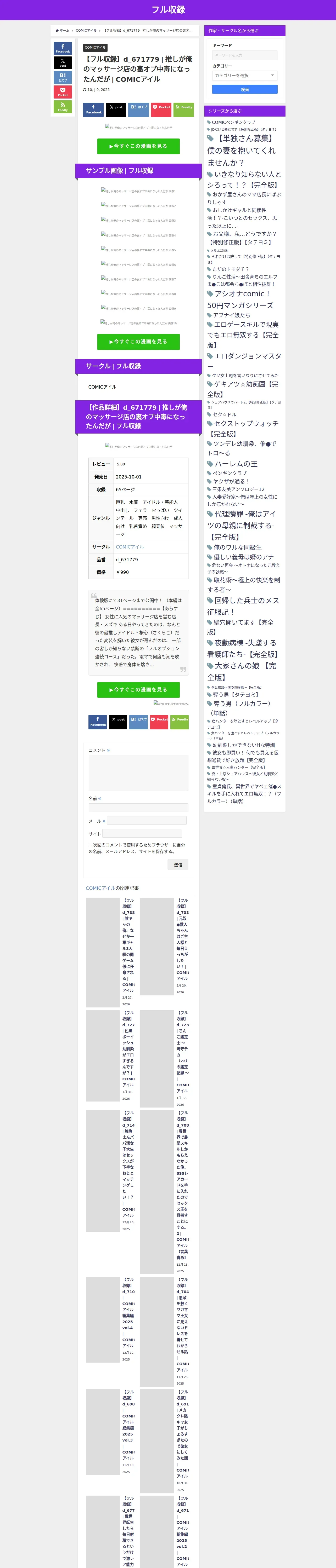The width and height of the screenshot is (336, 1568).
Task: Open the カテゴリーを選択 dropdown
Action: pyautogui.click(x=244, y=76)
